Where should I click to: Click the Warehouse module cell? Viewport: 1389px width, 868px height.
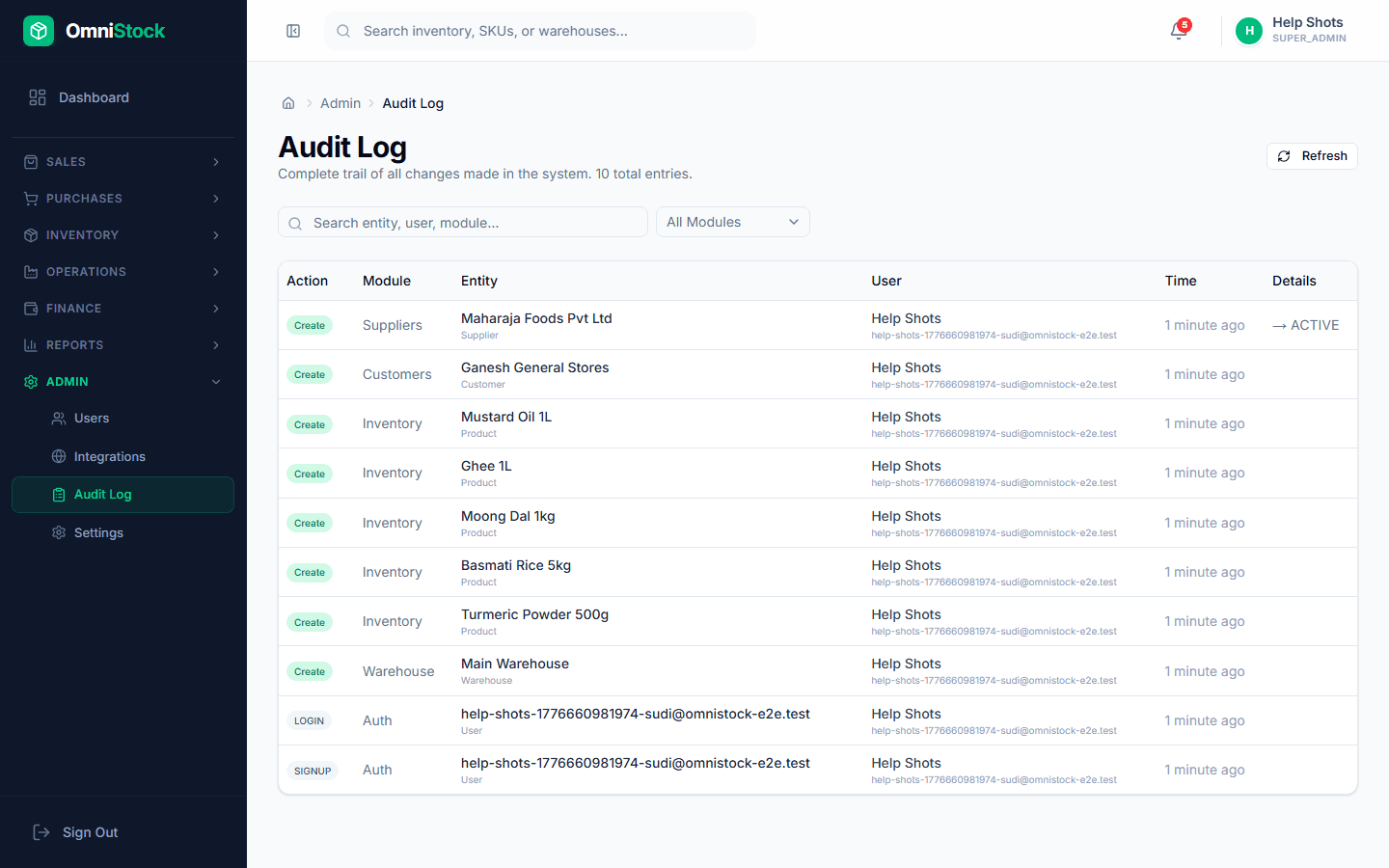(398, 671)
